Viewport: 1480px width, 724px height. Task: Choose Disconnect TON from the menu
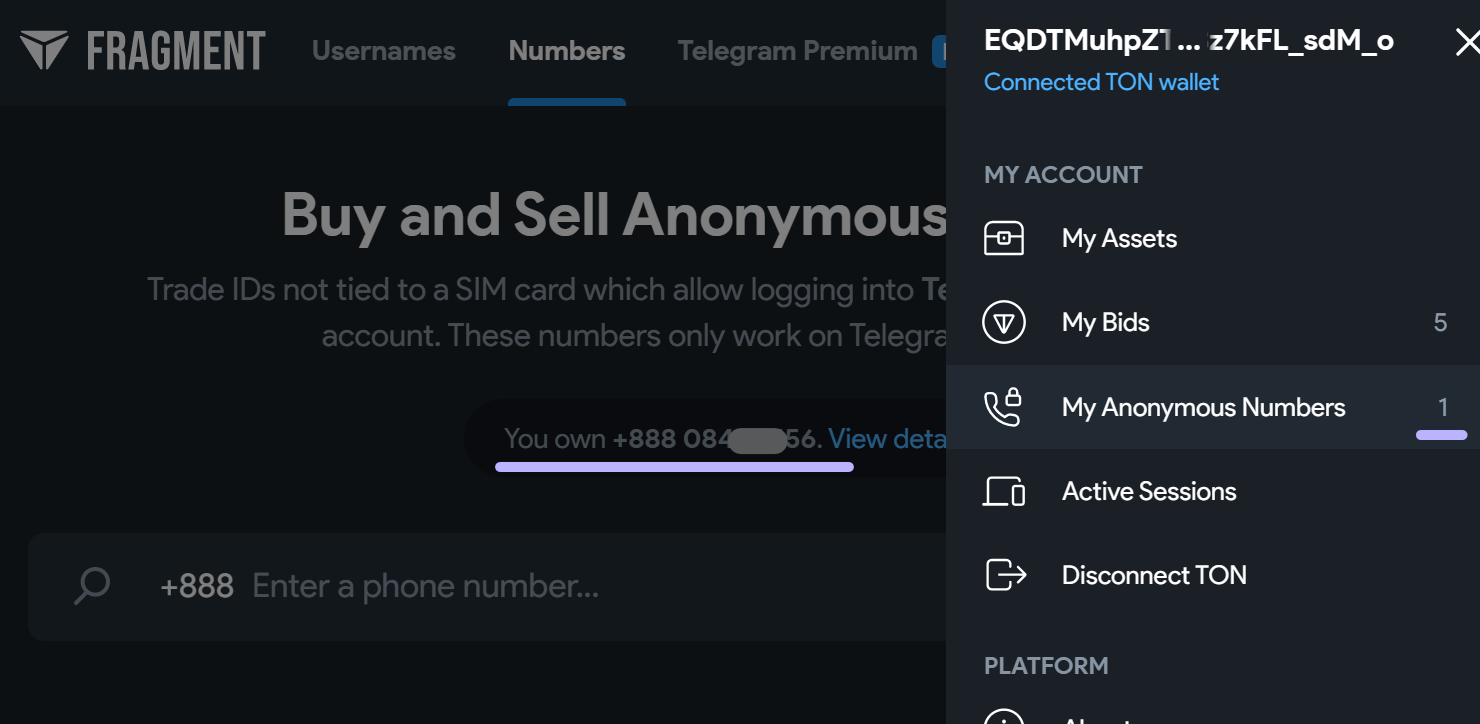[x=1154, y=574]
